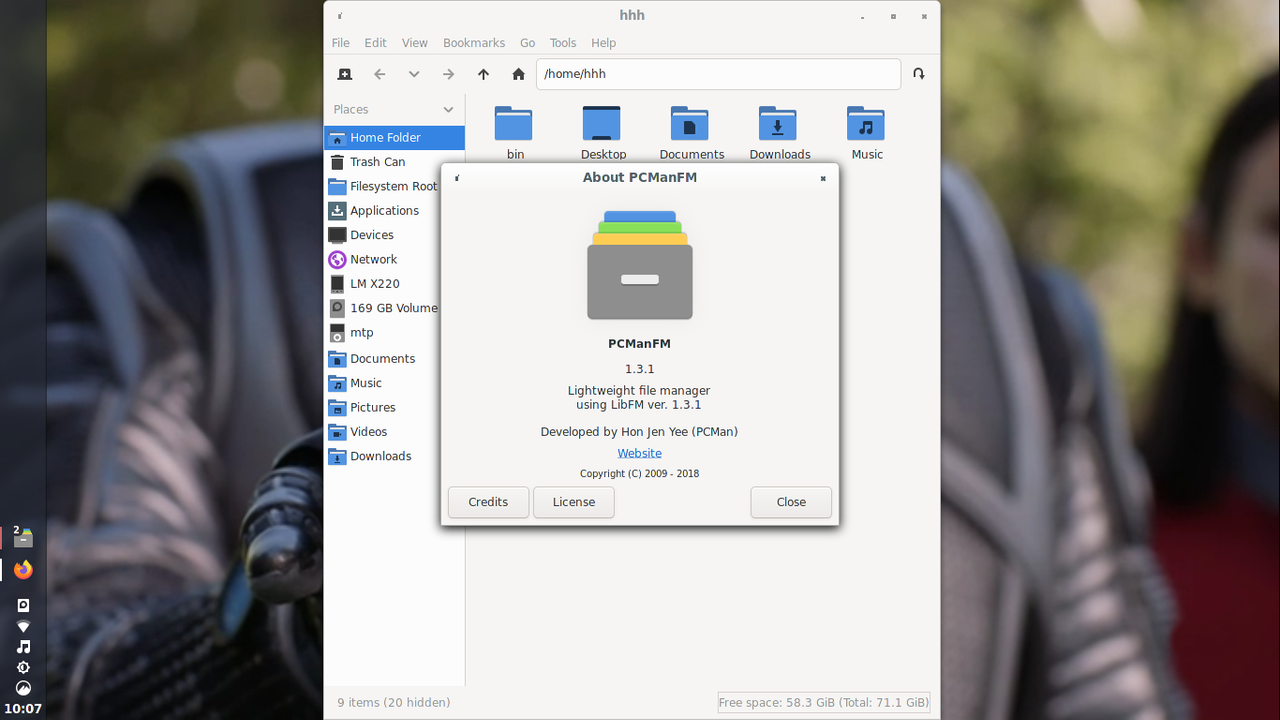Click 'Developed by Hon Jen Yee (PCMan)' text
This screenshot has width=1280, height=720.
click(x=639, y=432)
